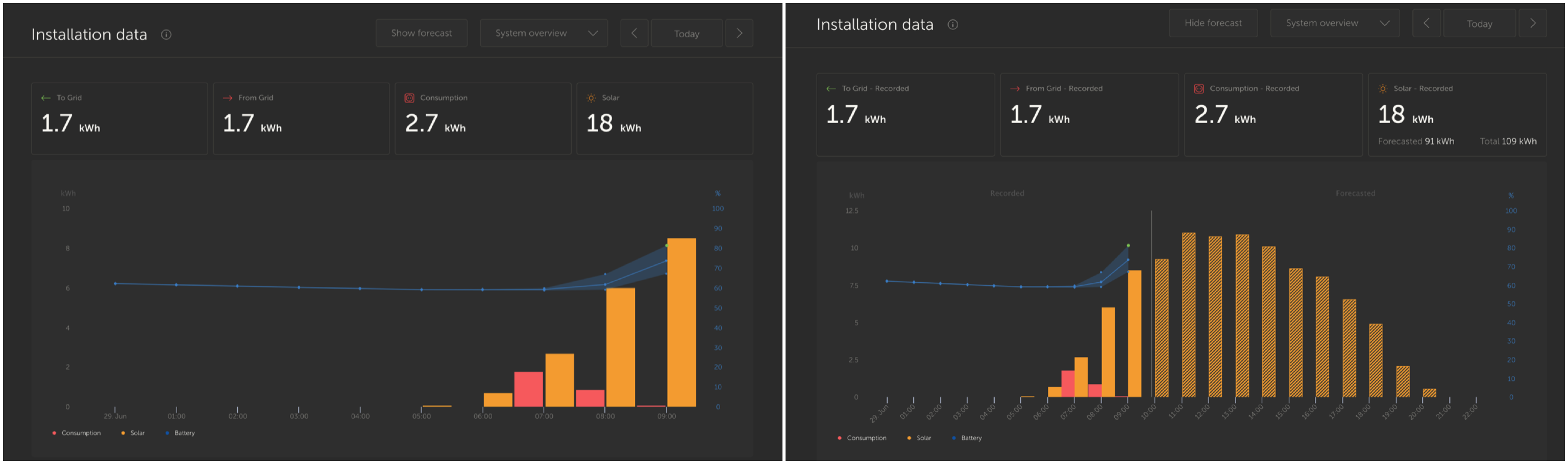Click the Consumption - Recorded card icon
This screenshot has width=1568, height=464.
[x=1198, y=89]
